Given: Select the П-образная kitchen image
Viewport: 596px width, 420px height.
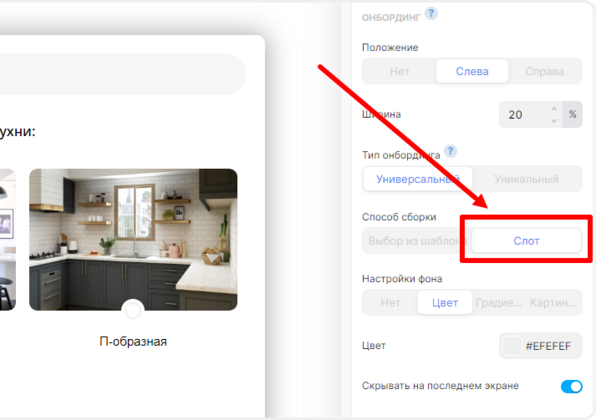Looking at the screenshot, I should point(133,239).
